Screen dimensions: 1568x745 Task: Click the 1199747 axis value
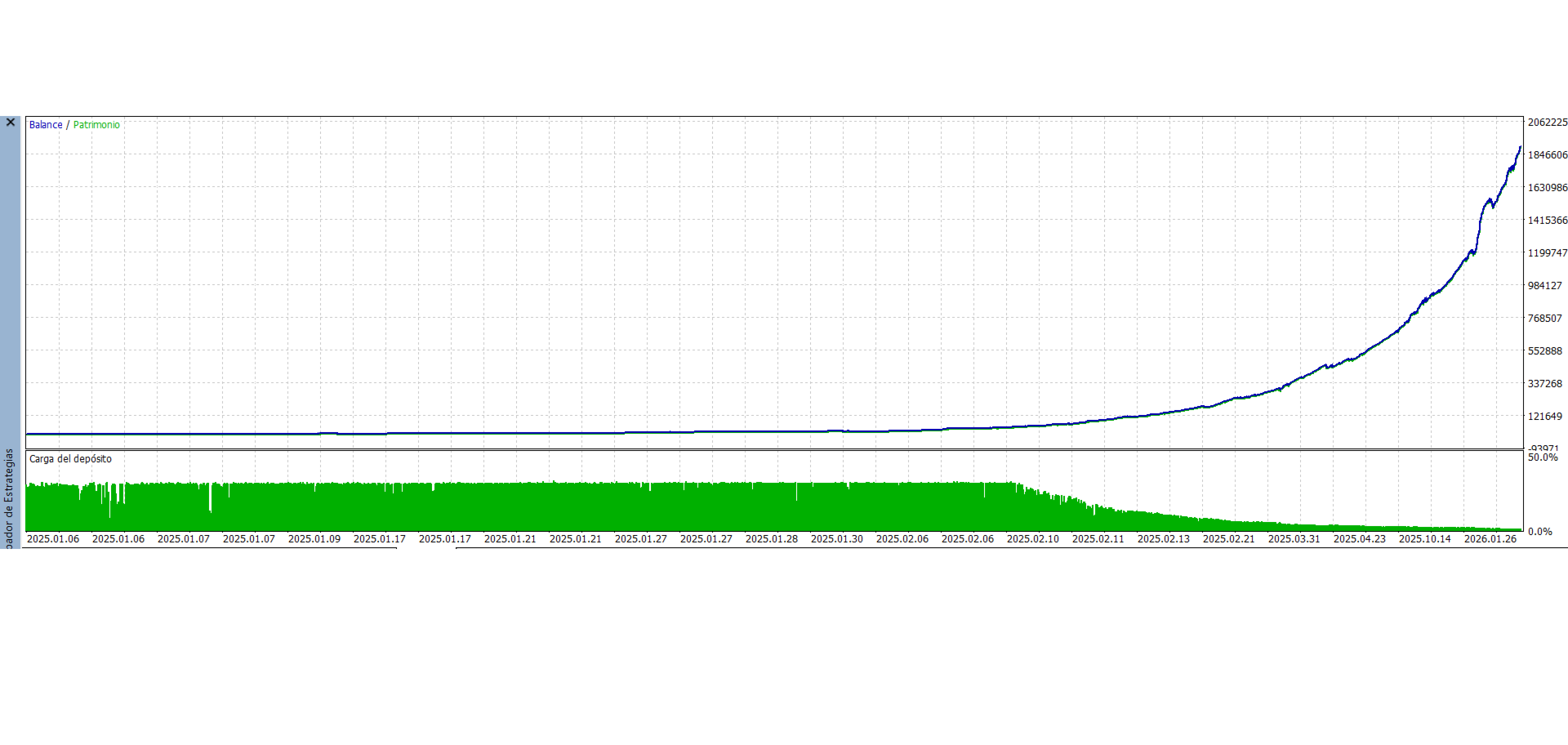(1548, 253)
